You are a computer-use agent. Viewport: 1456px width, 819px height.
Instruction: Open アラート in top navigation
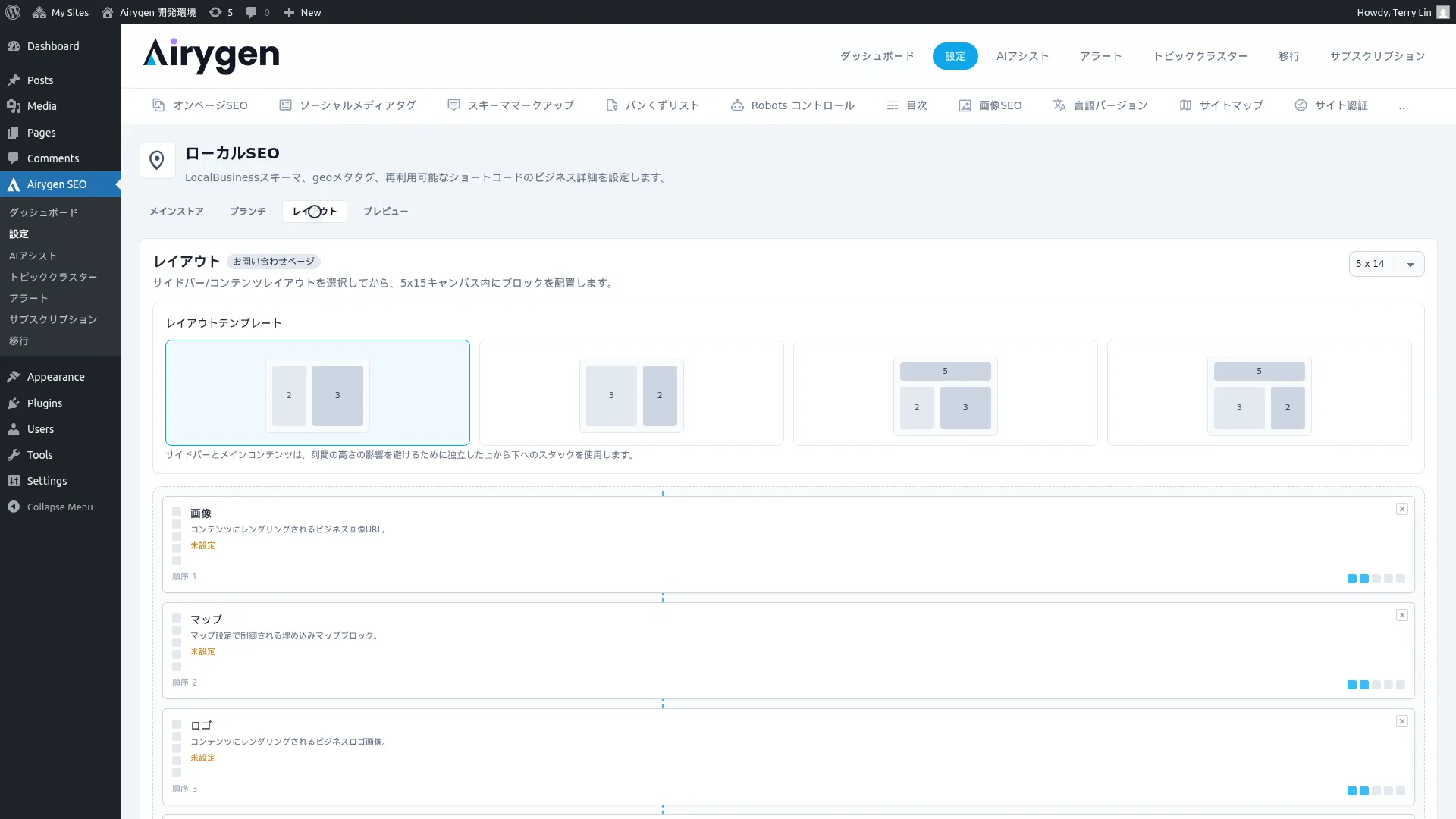[1101, 56]
